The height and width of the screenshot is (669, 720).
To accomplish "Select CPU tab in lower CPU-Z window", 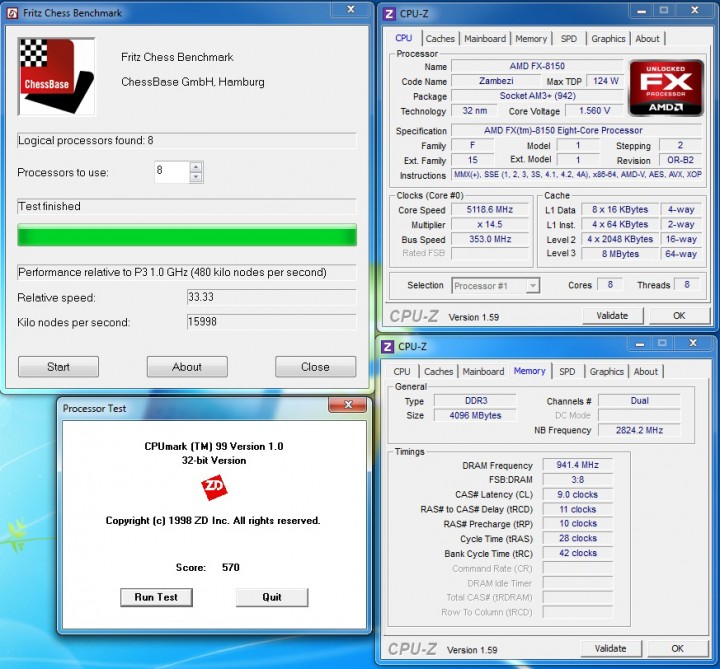I will pos(402,371).
